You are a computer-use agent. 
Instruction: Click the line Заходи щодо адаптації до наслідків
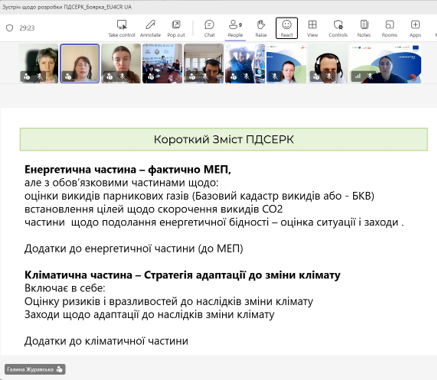pyautogui.click(x=149, y=314)
